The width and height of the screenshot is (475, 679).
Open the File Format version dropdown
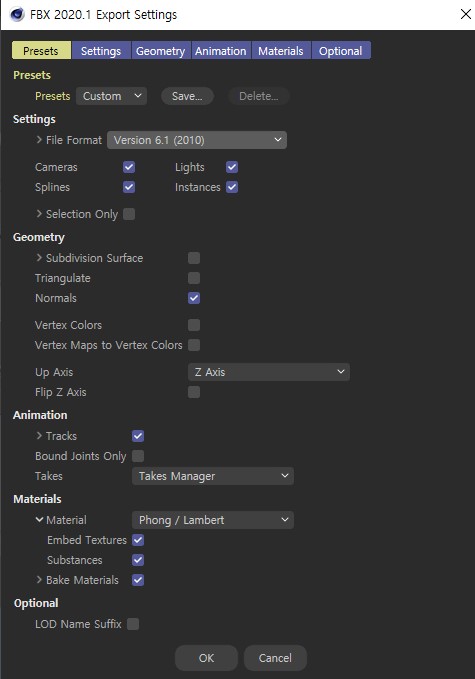(197, 140)
